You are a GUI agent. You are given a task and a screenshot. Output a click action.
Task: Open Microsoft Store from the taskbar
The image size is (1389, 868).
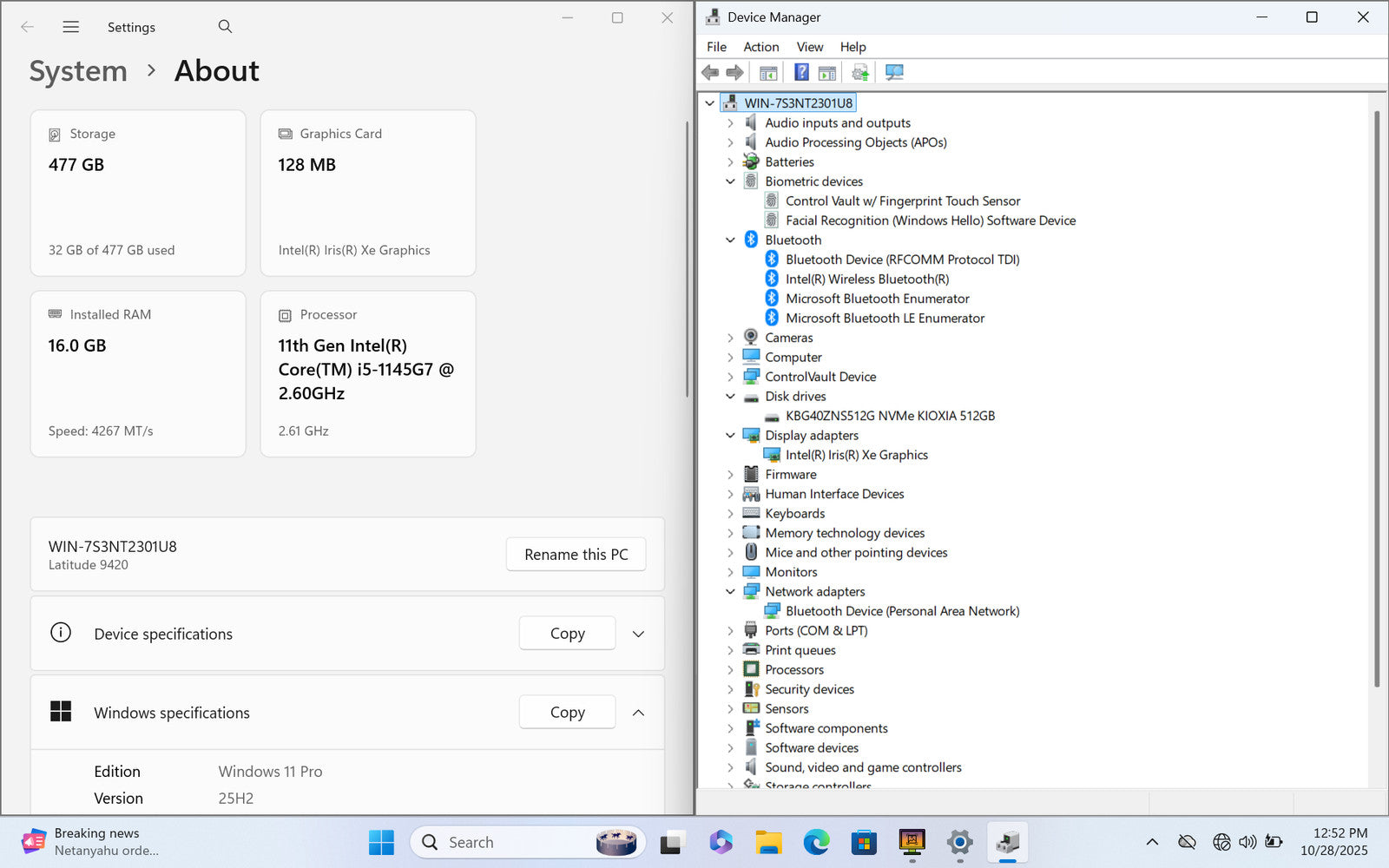tap(864, 842)
